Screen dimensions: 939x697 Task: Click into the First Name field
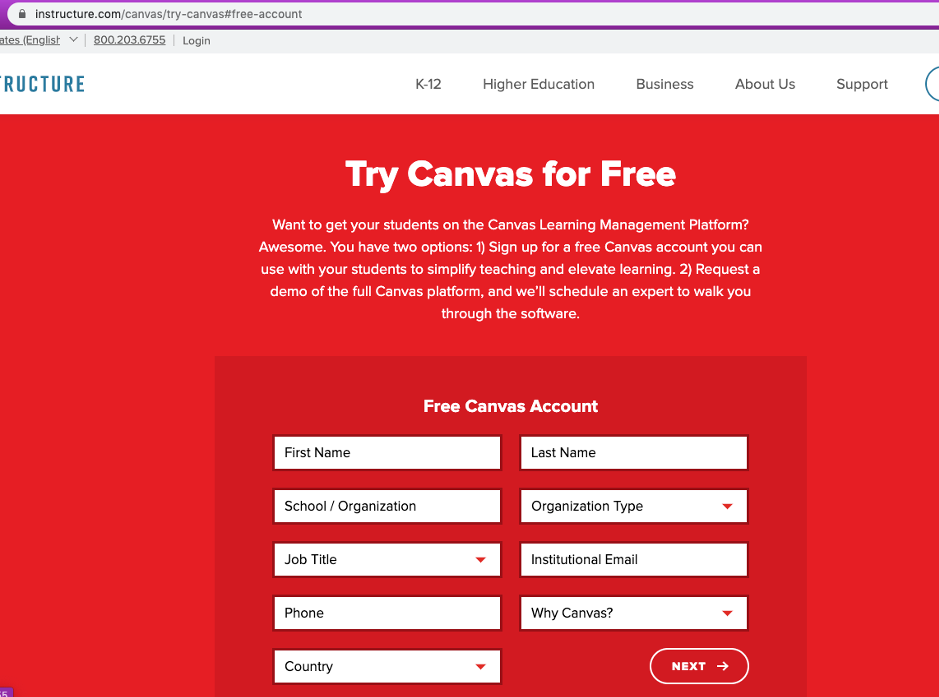(x=386, y=453)
